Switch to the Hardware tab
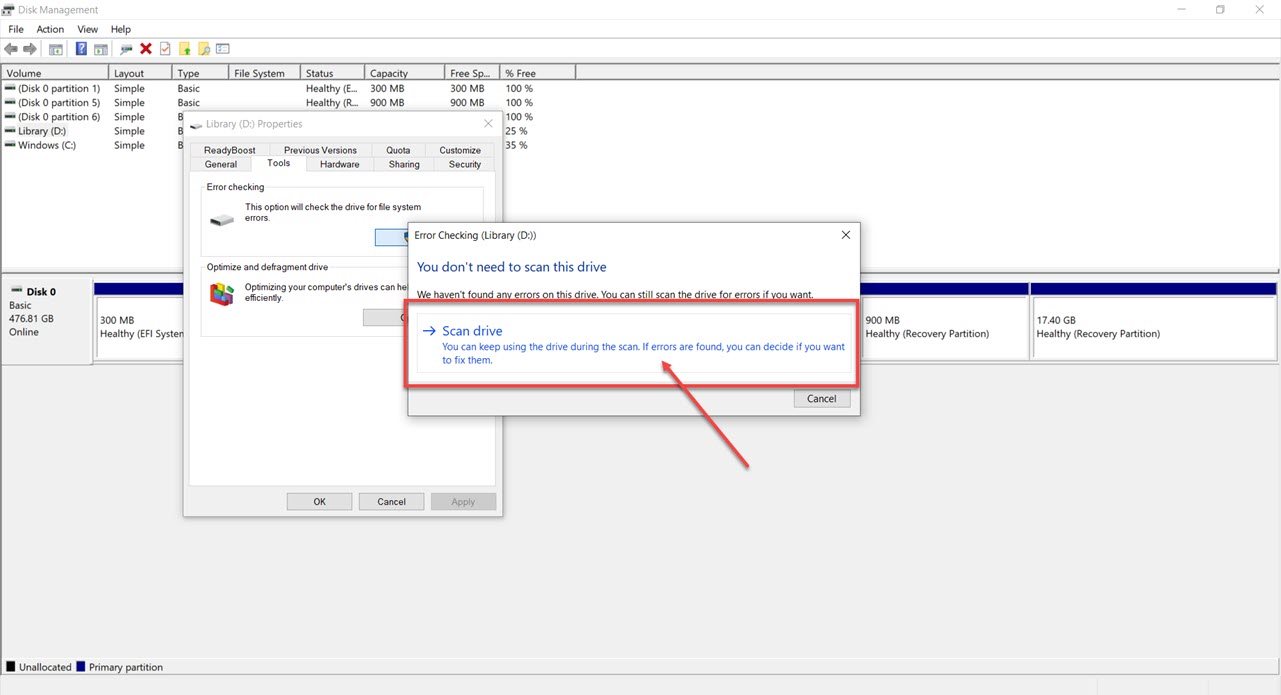This screenshot has height=695, width=1281. (339, 164)
